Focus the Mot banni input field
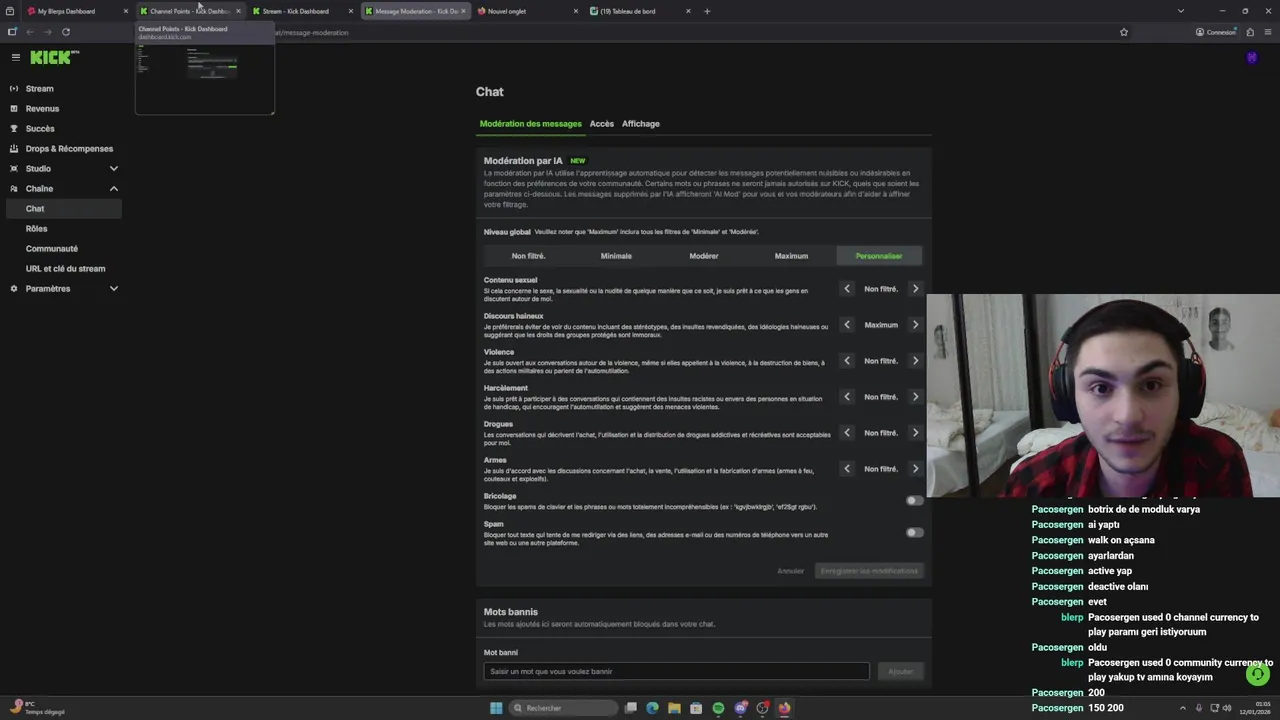1280x720 pixels. (x=677, y=672)
